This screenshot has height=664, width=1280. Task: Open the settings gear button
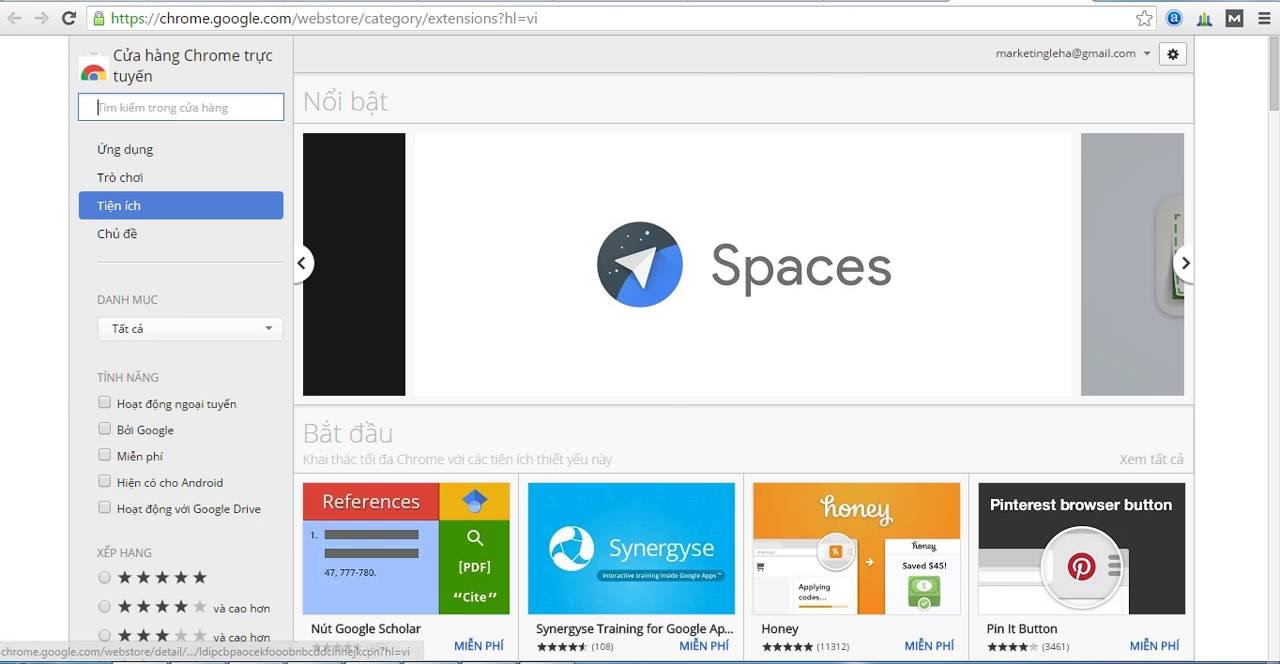(1173, 54)
